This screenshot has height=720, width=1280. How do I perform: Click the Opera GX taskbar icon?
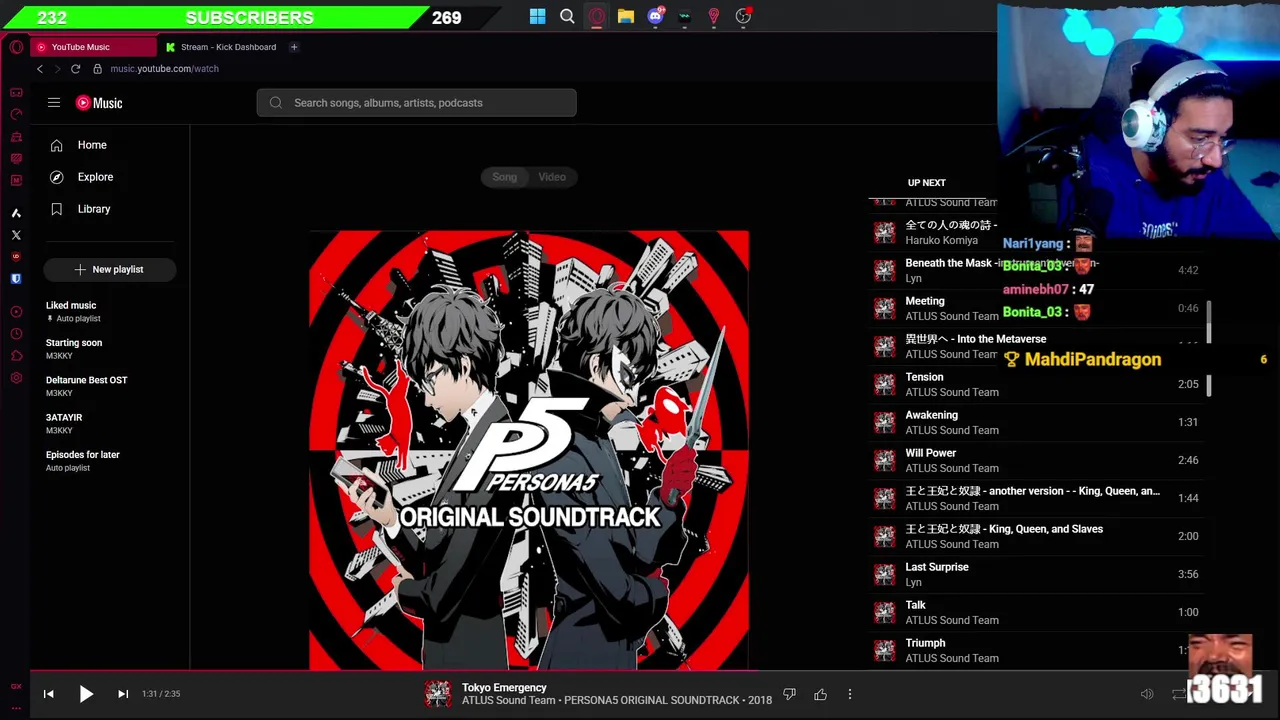597,16
